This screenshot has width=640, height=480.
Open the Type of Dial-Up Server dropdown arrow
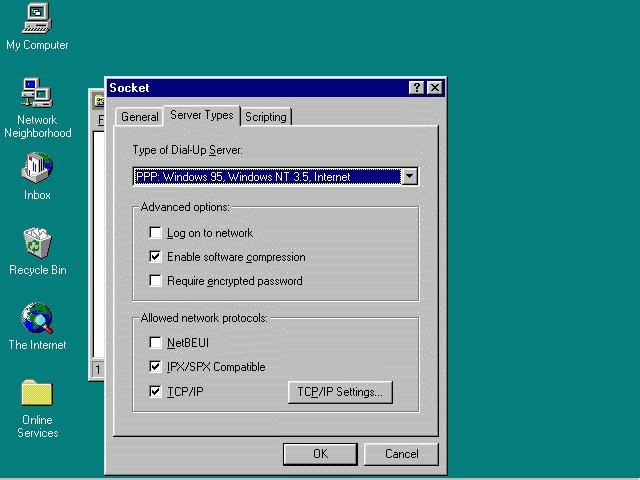tap(409, 177)
